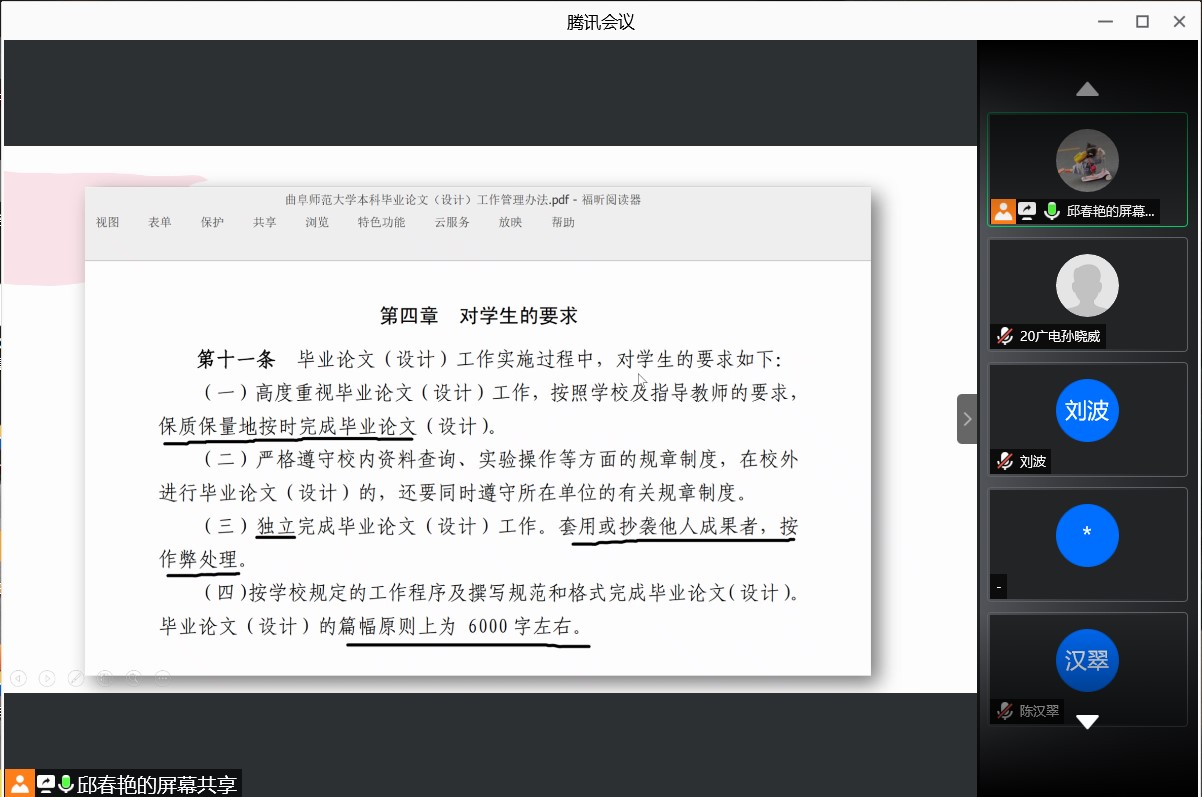
Task: Open the more options ellipsis in slideshow controls
Action: [x=162, y=678]
